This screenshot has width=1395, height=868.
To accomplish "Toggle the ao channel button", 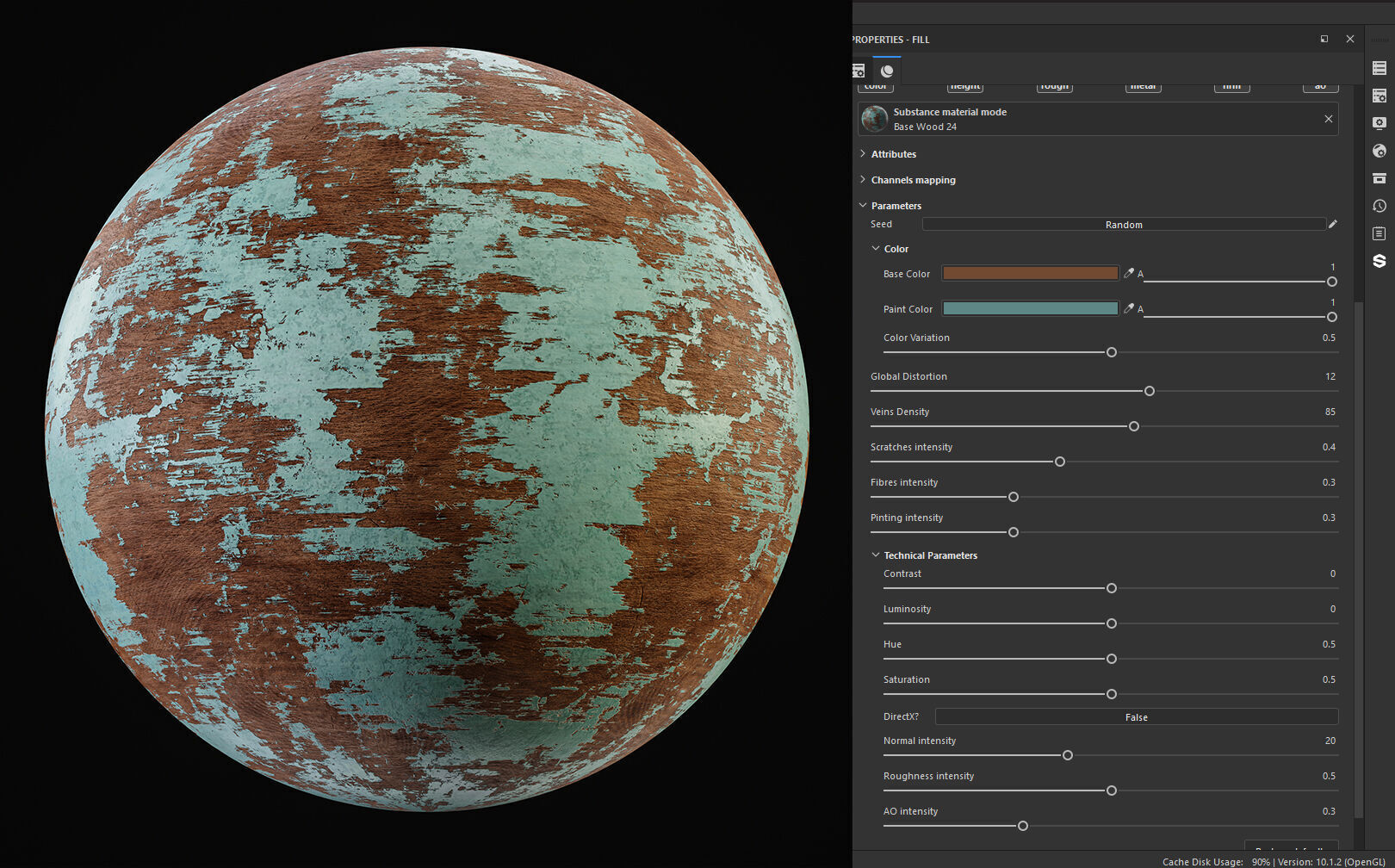I will pos(1320,87).
